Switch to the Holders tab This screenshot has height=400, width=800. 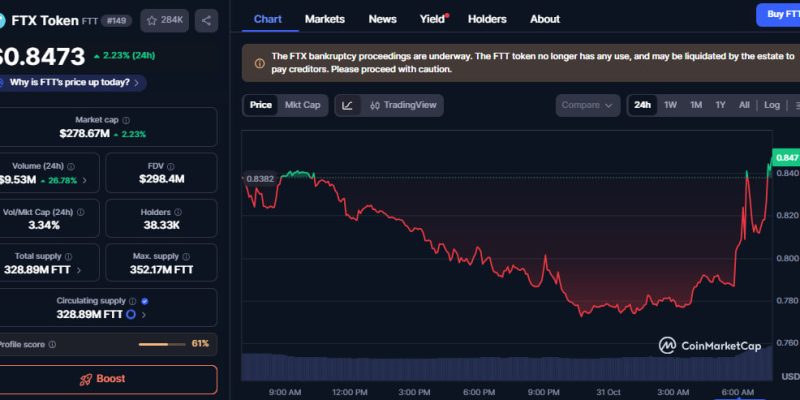coord(487,19)
